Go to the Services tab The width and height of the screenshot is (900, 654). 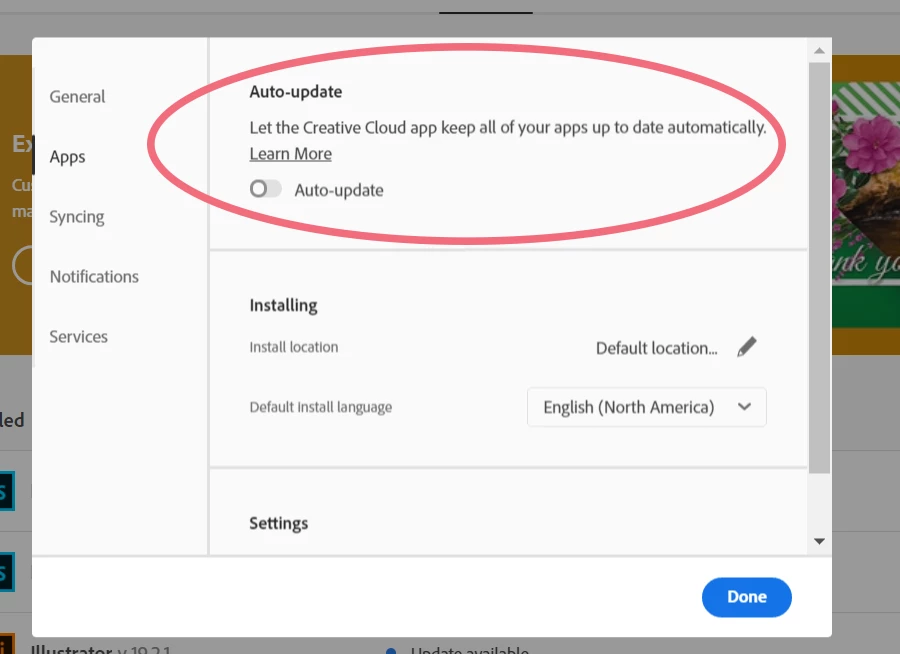pyautogui.click(x=78, y=336)
